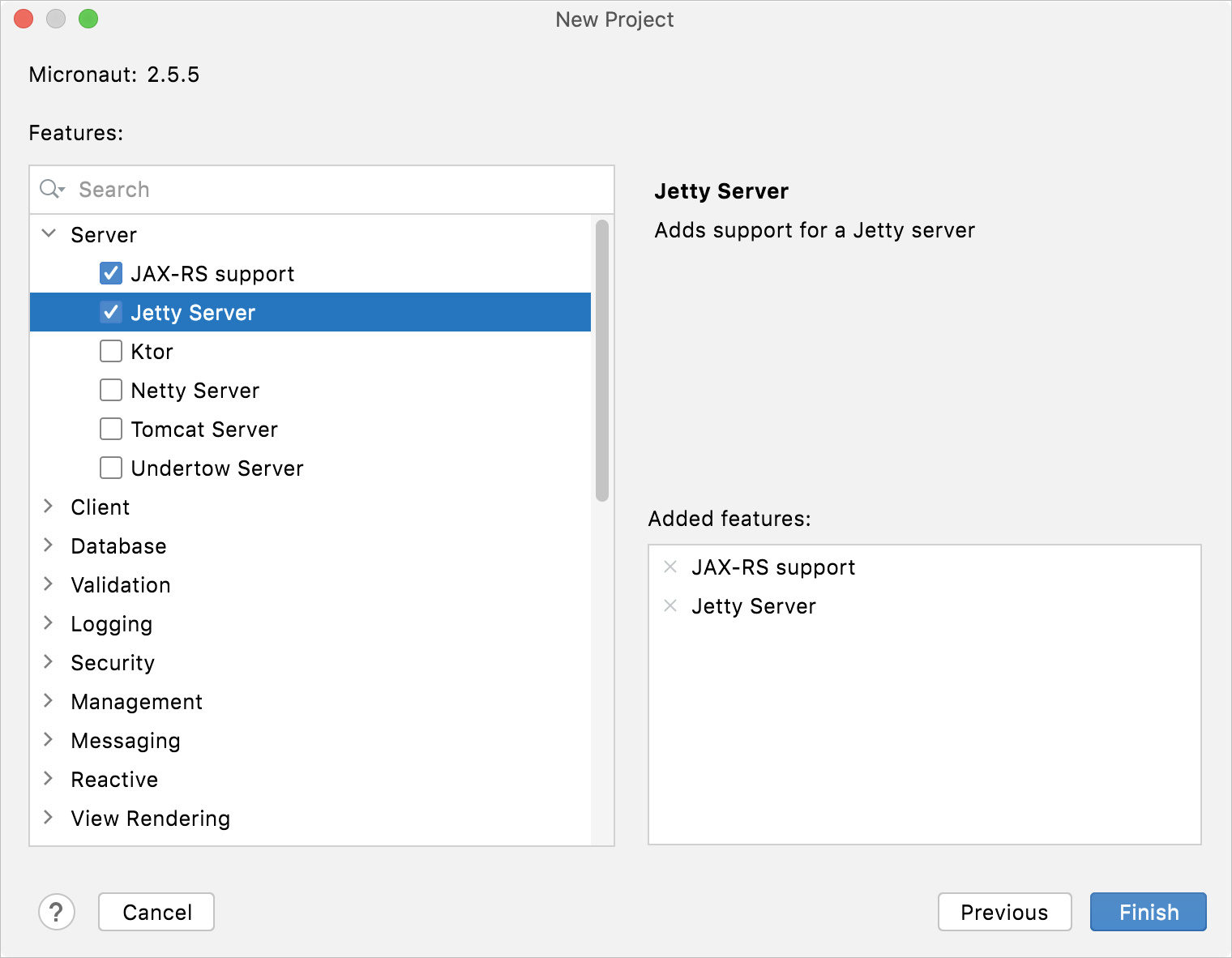This screenshot has height=958, width=1232.
Task: Collapse the Server category
Action: coord(49,234)
